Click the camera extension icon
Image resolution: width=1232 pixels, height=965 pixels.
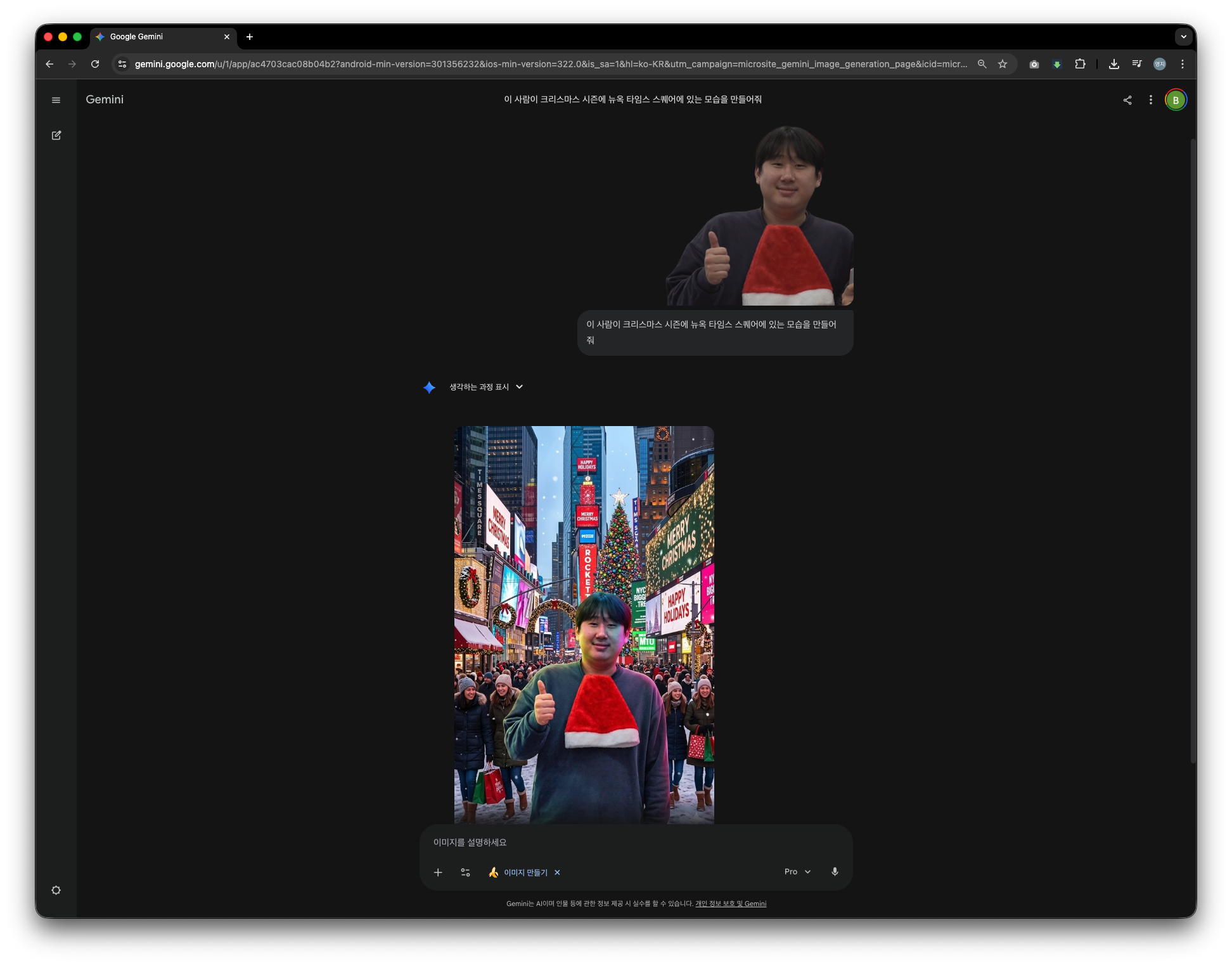pyautogui.click(x=1034, y=64)
